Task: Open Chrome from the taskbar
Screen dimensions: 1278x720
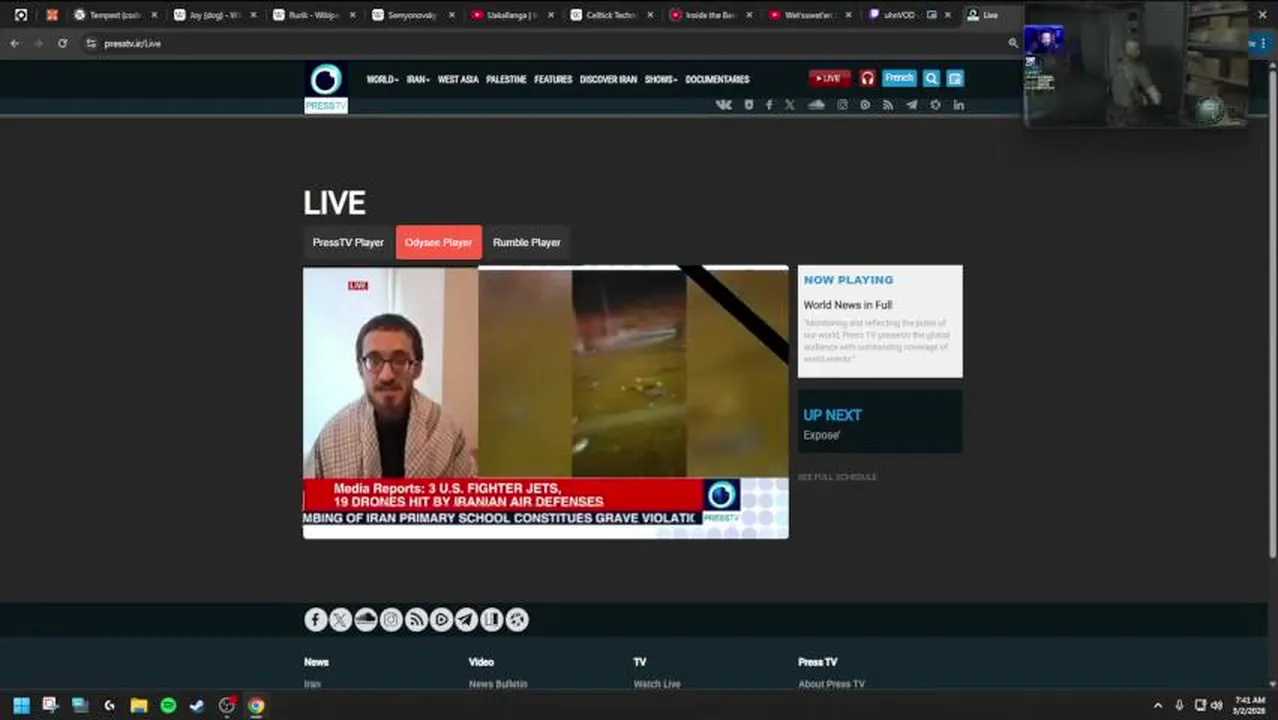Action: coord(256,705)
